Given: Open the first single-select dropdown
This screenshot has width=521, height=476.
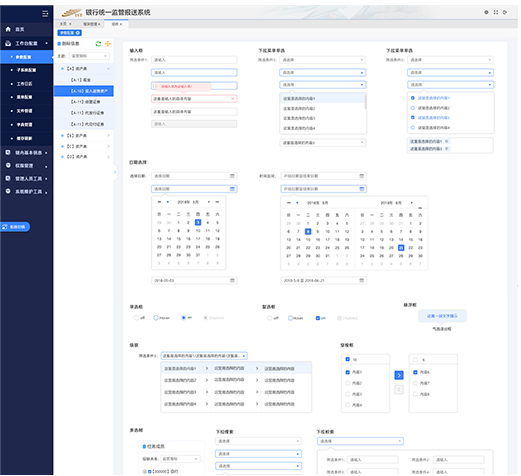Looking at the screenshot, I should point(322,60).
